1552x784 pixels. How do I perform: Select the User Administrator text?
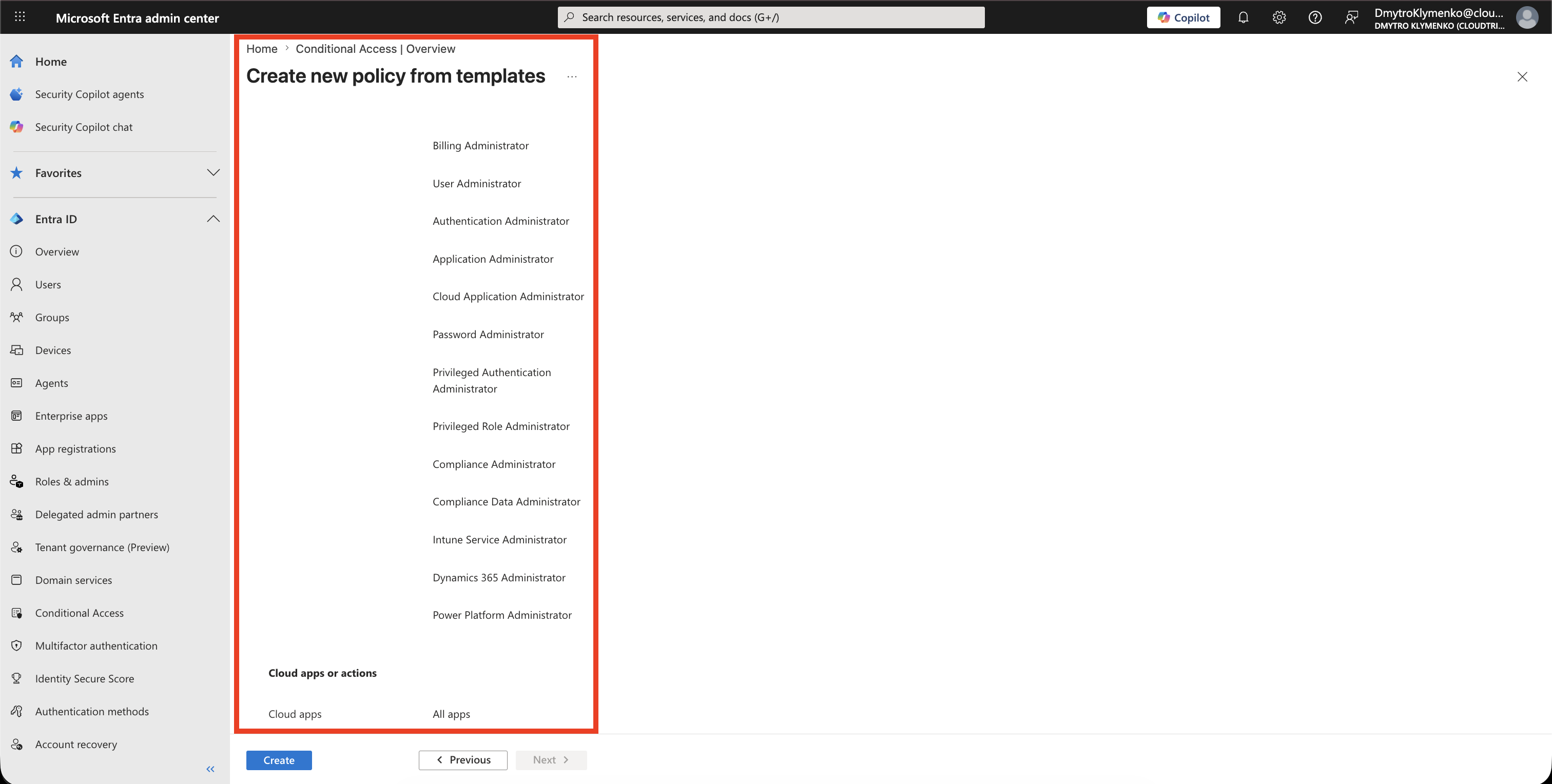477,184
